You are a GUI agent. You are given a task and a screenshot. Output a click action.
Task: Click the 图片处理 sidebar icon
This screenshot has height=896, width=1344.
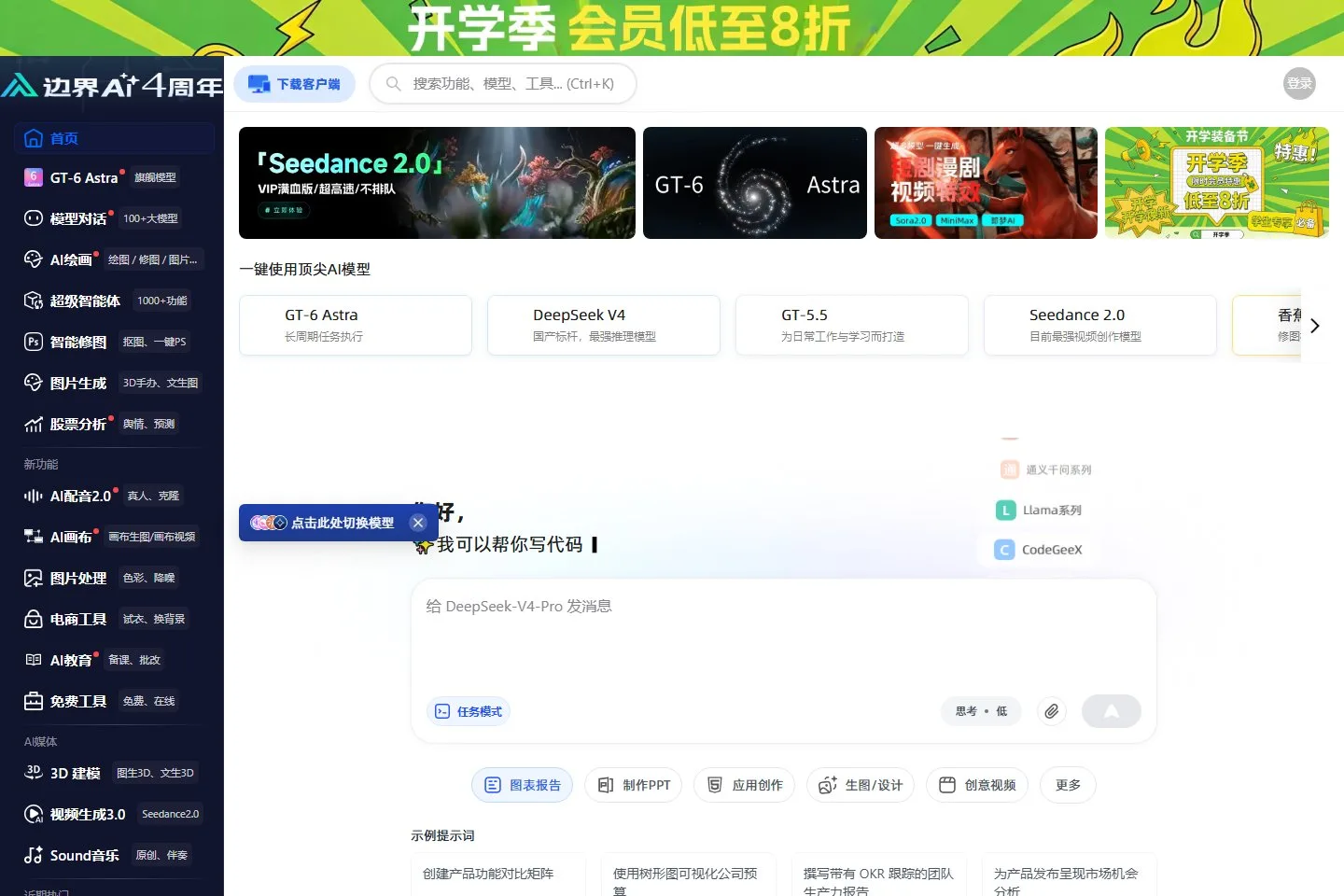pos(34,578)
